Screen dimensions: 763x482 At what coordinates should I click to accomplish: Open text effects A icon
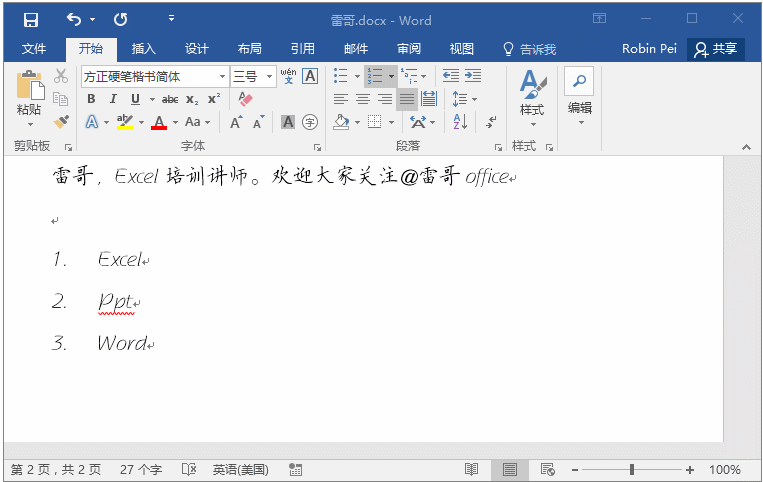tap(91, 122)
